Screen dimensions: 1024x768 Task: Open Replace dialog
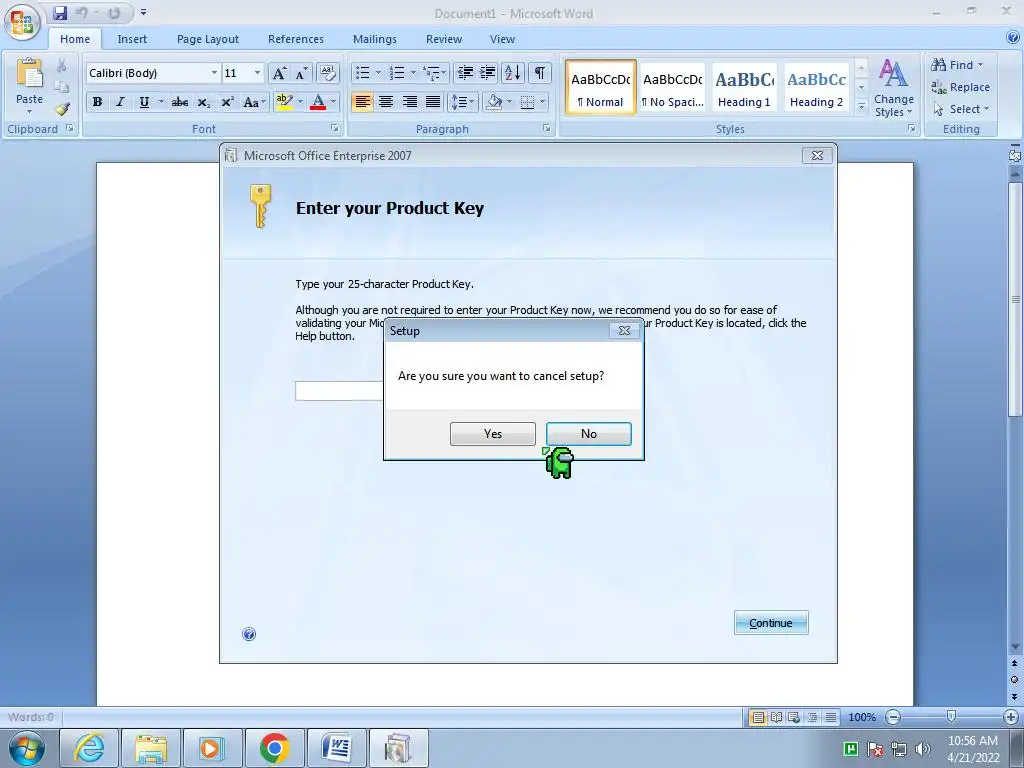pyautogui.click(x=960, y=87)
